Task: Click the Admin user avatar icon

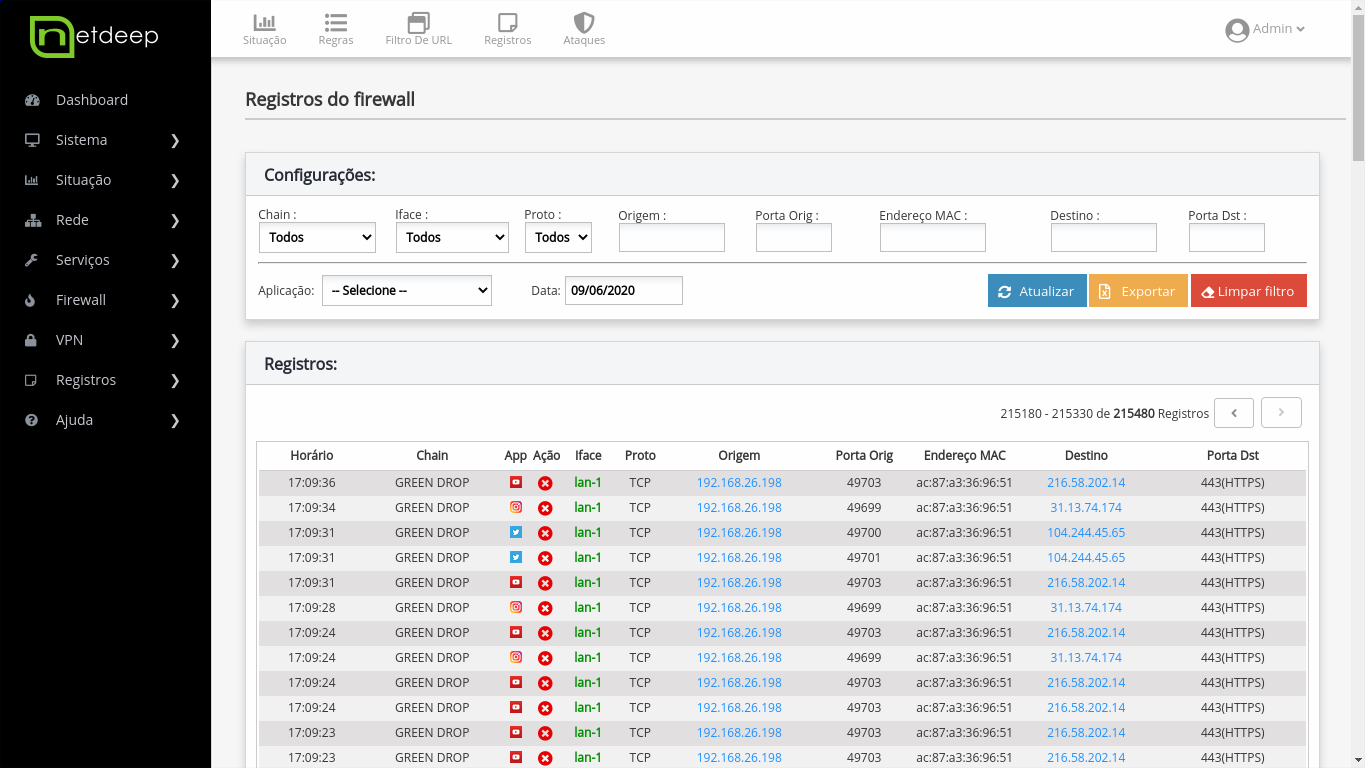Action: click(1237, 30)
